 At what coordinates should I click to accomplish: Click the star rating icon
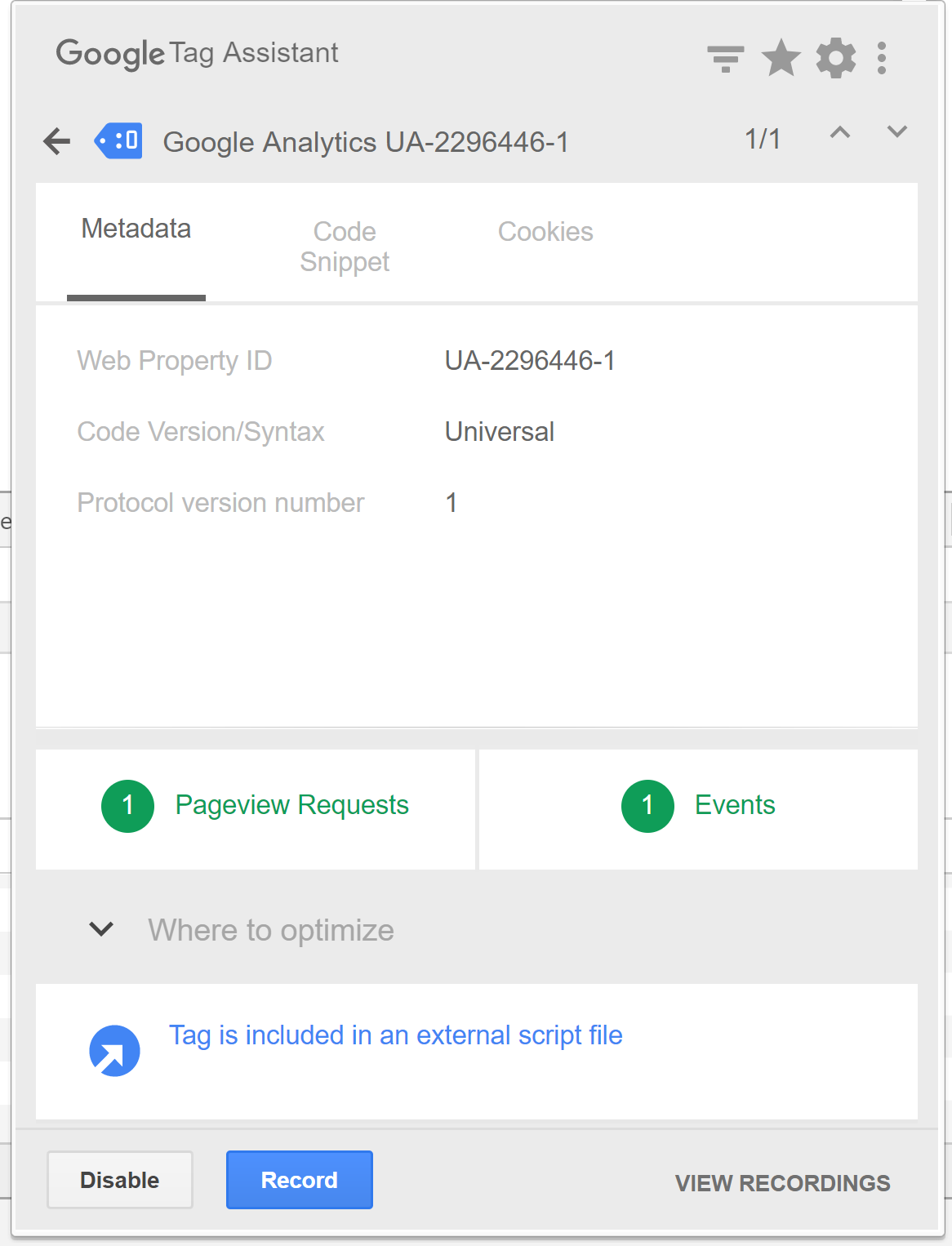tap(780, 57)
